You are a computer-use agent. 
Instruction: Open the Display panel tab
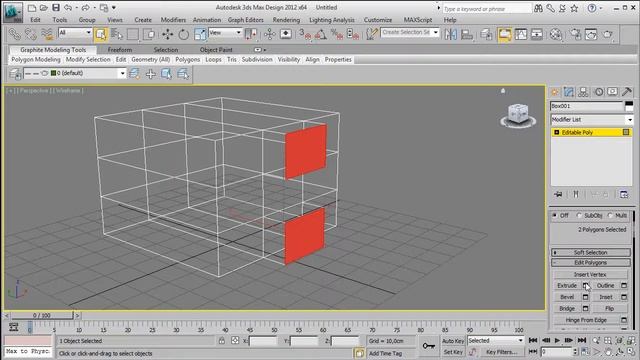point(612,92)
